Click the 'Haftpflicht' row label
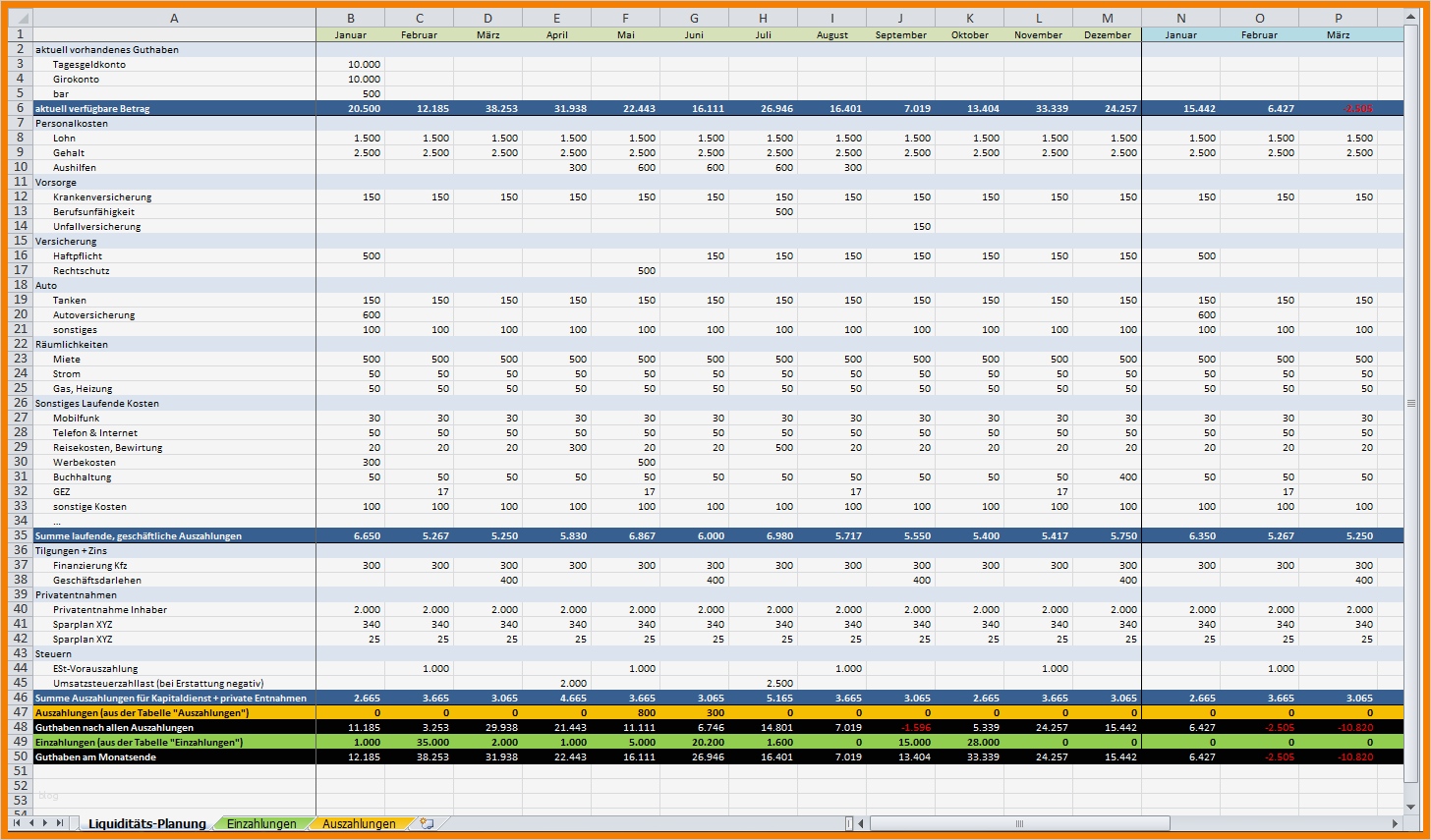Viewport: 1431px width, 840px height. coord(174,255)
